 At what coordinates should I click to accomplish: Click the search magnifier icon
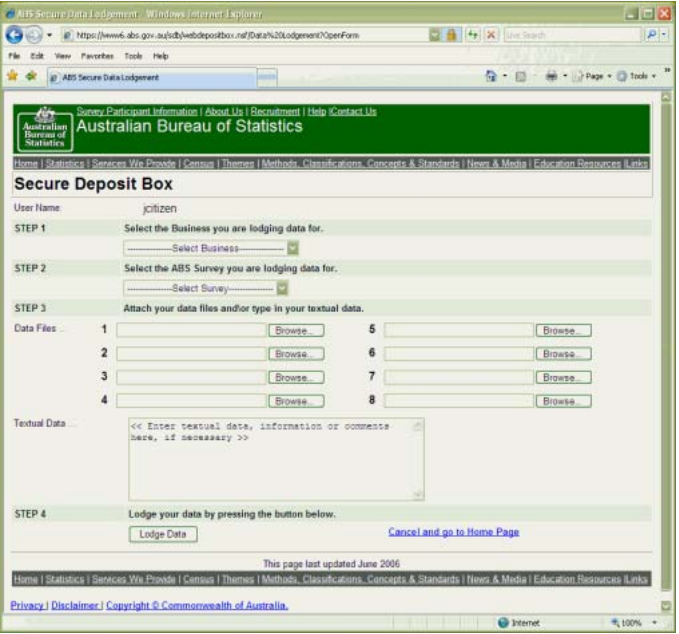(651, 35)
